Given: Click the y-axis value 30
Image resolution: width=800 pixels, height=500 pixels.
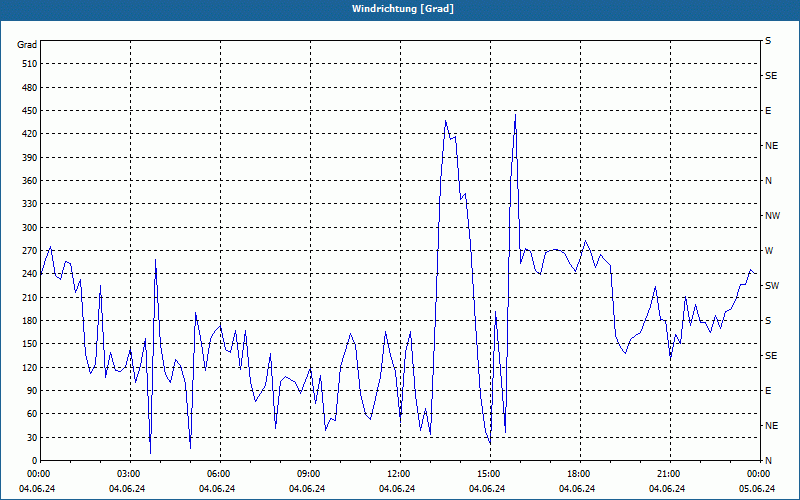Looking at the screenshot, I should coord(32,438).
